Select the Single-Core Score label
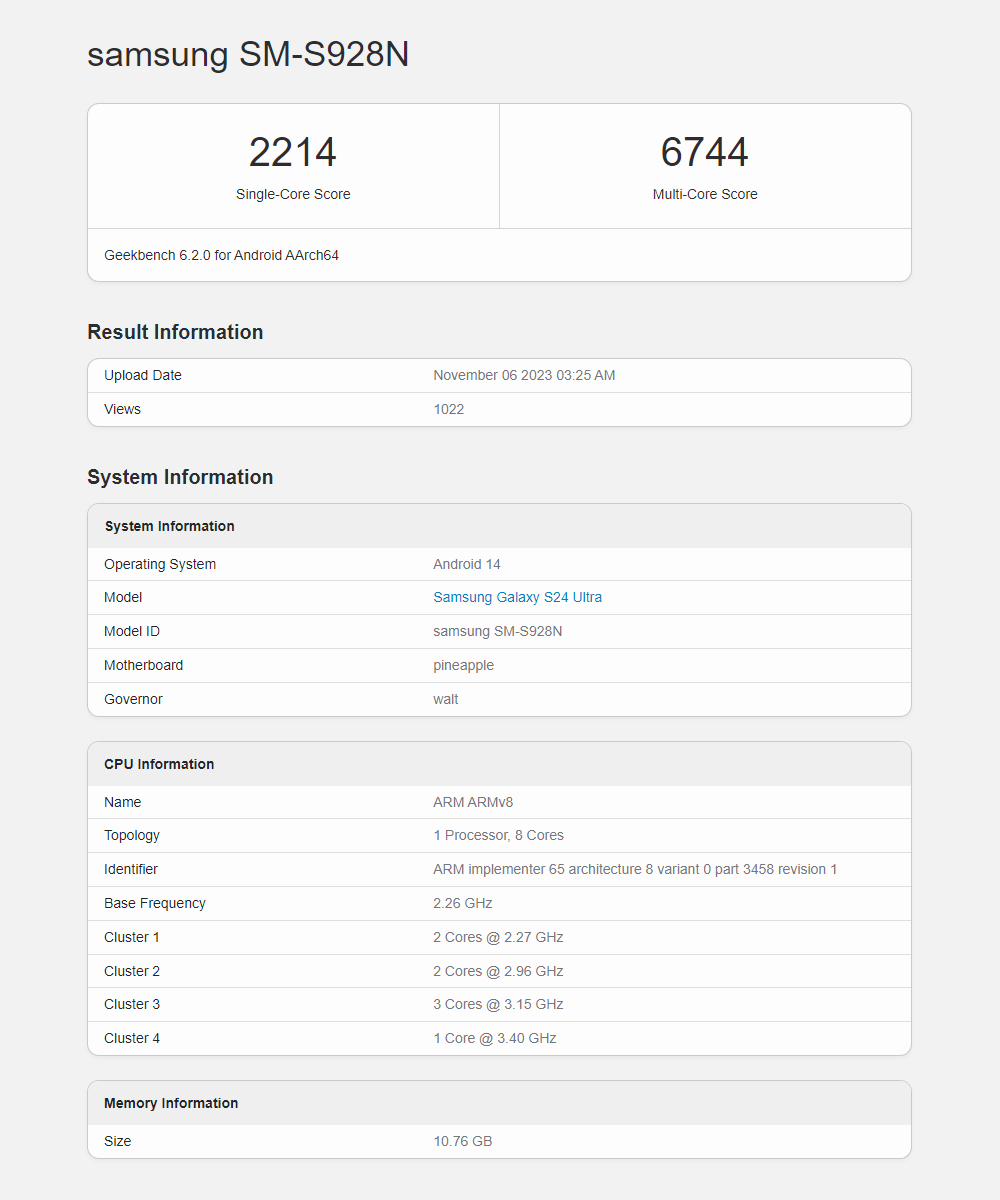Screen dimensions: 1000x1200 pos(293,194)
